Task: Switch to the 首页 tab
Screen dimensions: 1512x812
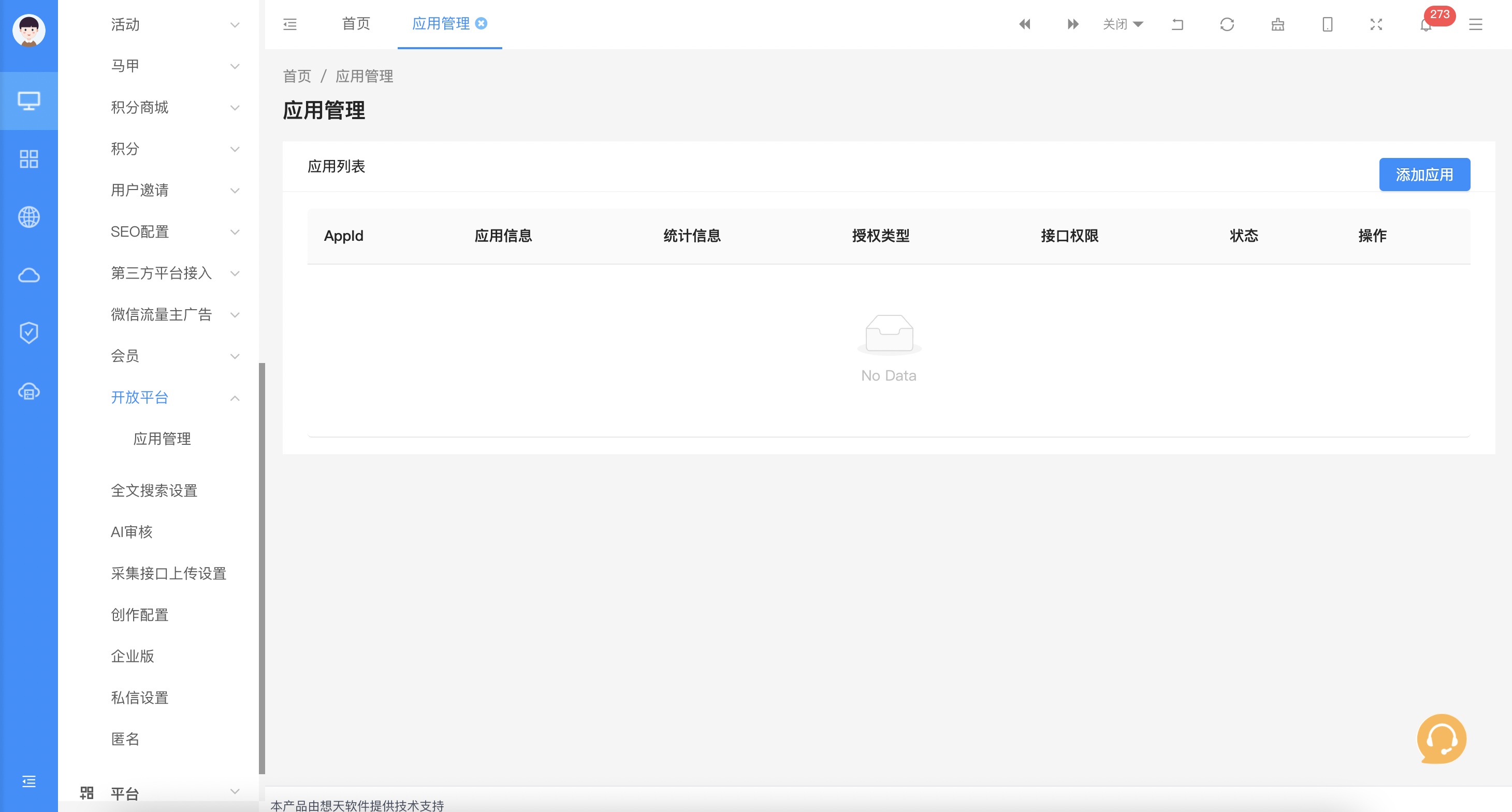Action: click(356, 23)
